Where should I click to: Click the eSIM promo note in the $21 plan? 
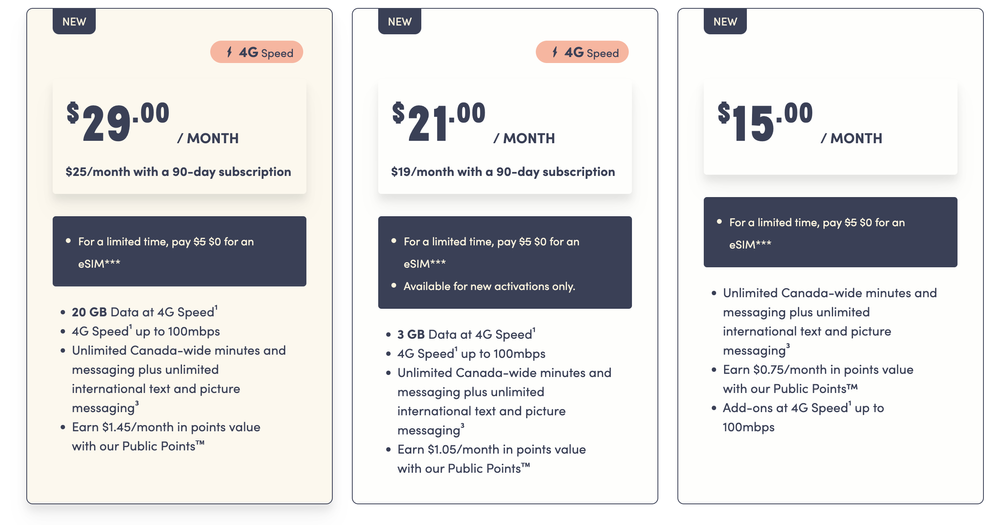pyautogui.click(x=490, y=251)
